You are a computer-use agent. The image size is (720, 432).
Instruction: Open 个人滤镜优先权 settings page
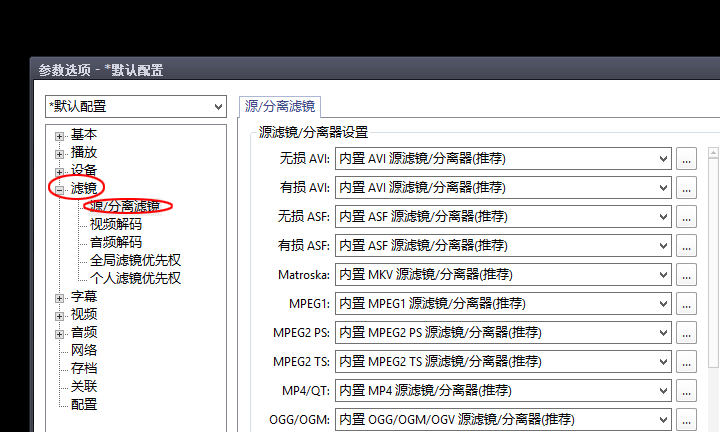tap(135, 278)
